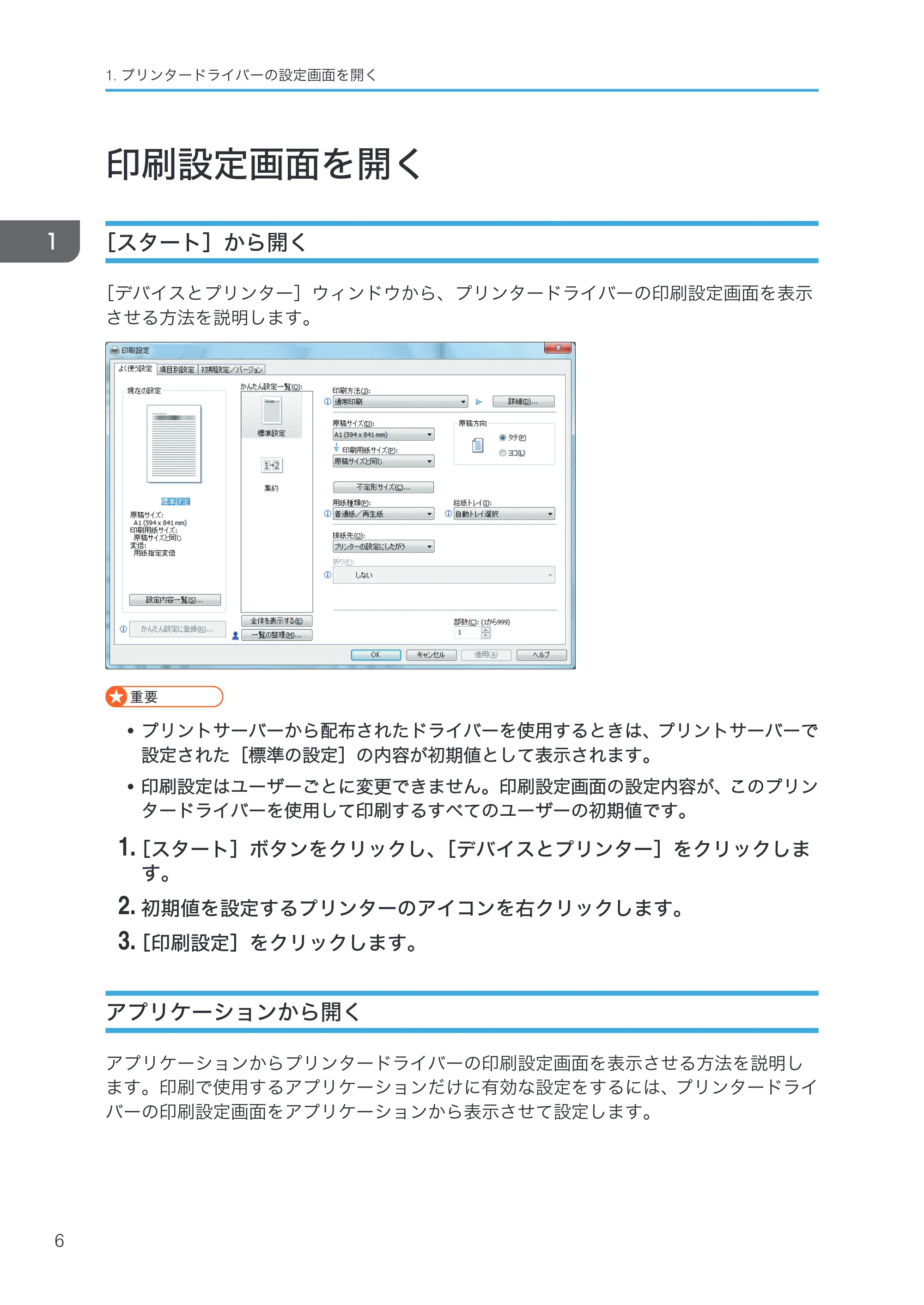Select タテ orientation radio button

tap(502, 437)
